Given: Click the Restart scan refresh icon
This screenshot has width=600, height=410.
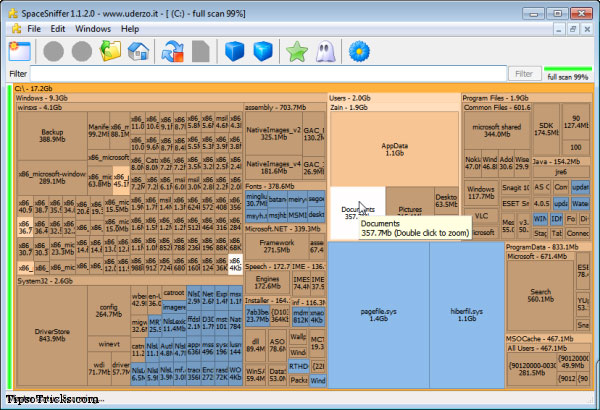Looking at the screenshot, I should coord(172,51).
